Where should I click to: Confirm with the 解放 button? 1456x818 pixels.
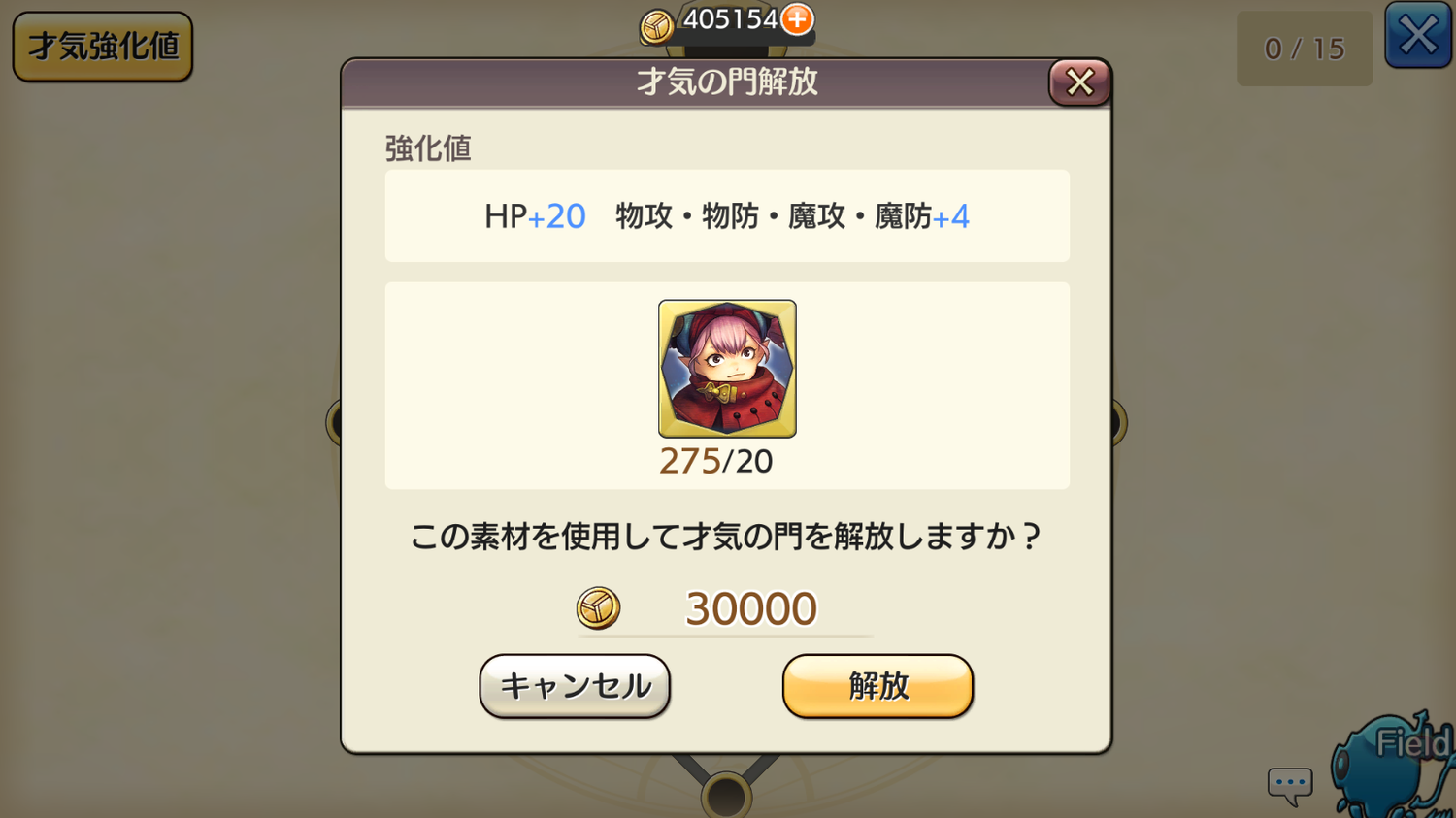coord(877,686)
